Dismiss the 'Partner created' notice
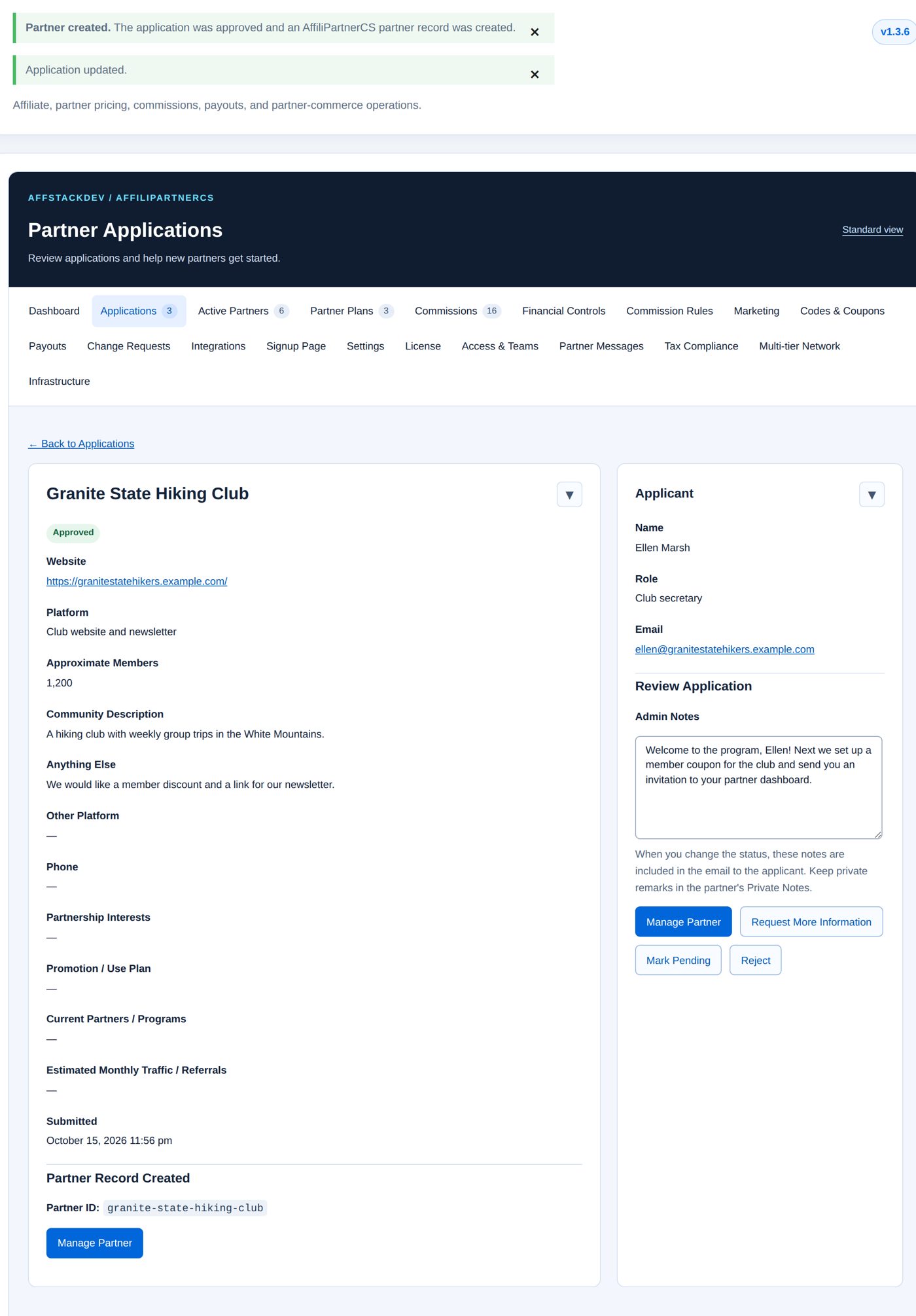Screen dimensions: 916x1316 pyautogui.click(x=535, y=32)
